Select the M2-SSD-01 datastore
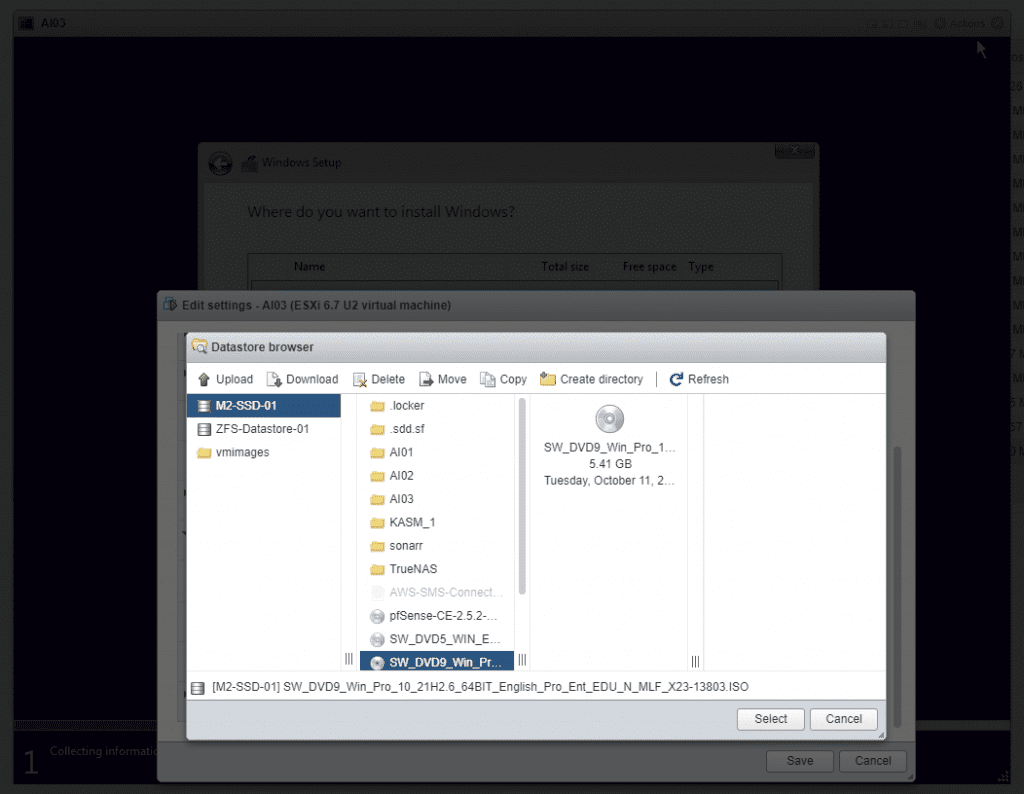This screenshot has width=1024, height=794. [x=264, y=405]
